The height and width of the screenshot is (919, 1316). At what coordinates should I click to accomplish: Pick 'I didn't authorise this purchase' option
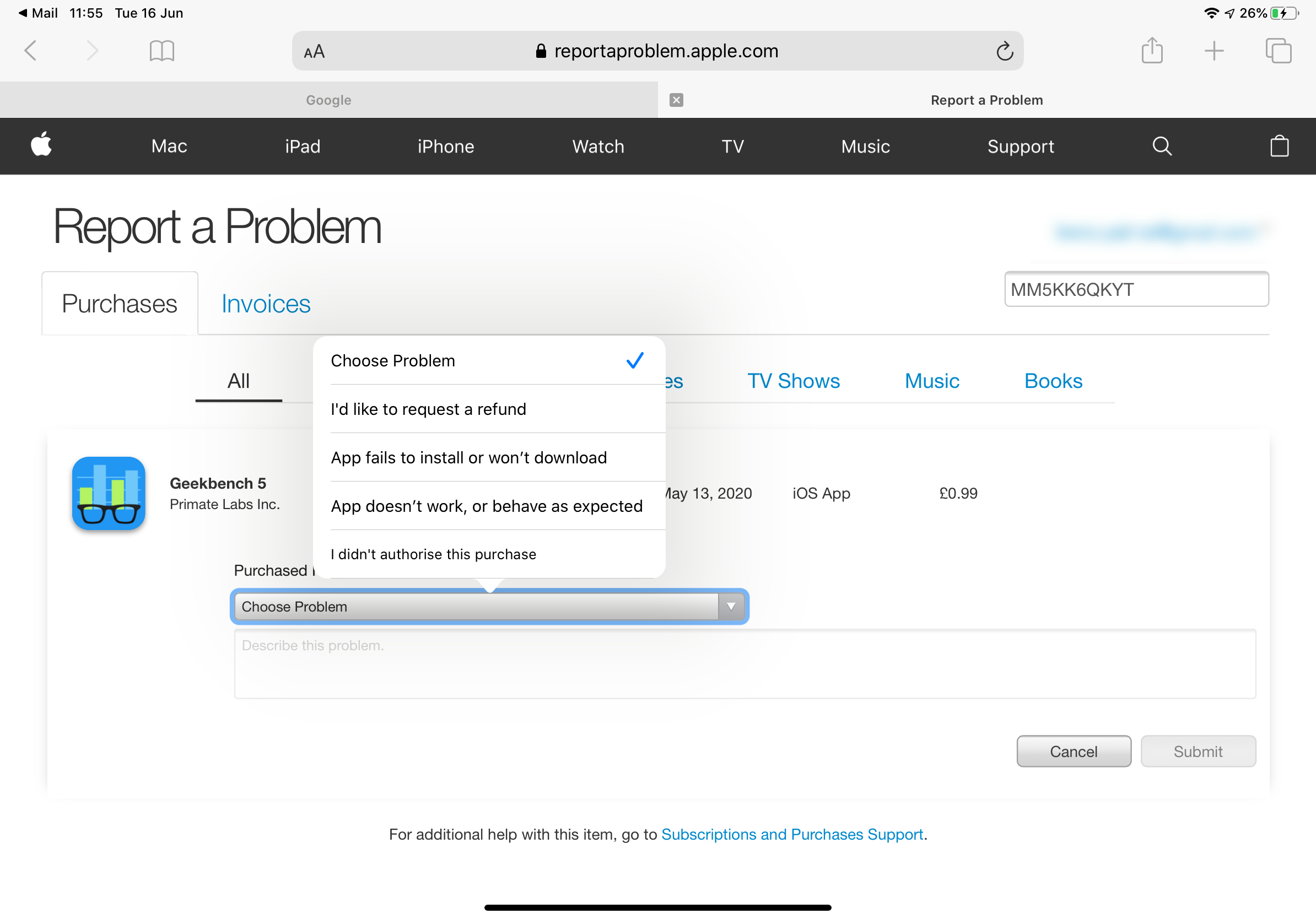[x=433, y=554]
